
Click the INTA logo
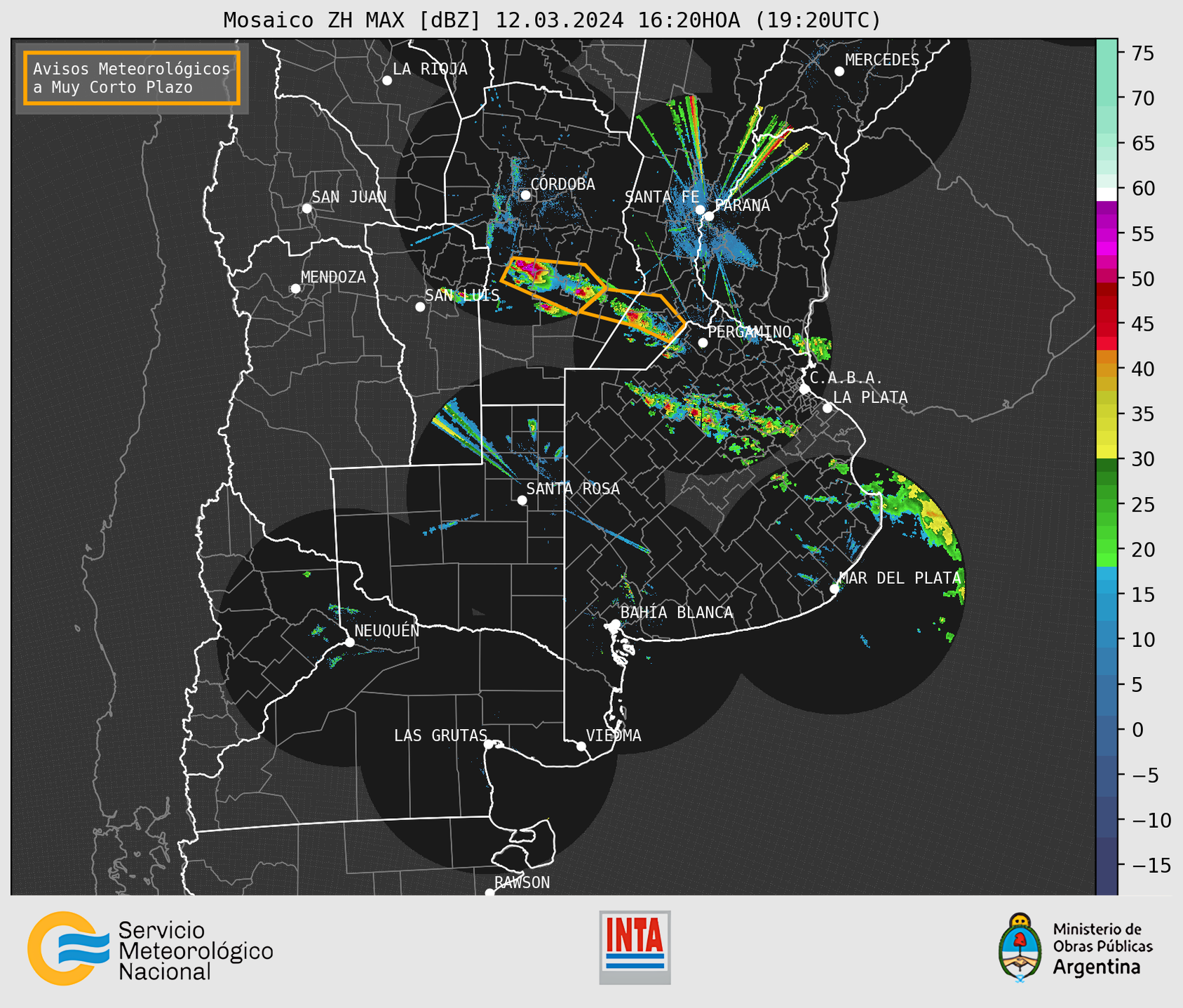(x=635, y=947)
